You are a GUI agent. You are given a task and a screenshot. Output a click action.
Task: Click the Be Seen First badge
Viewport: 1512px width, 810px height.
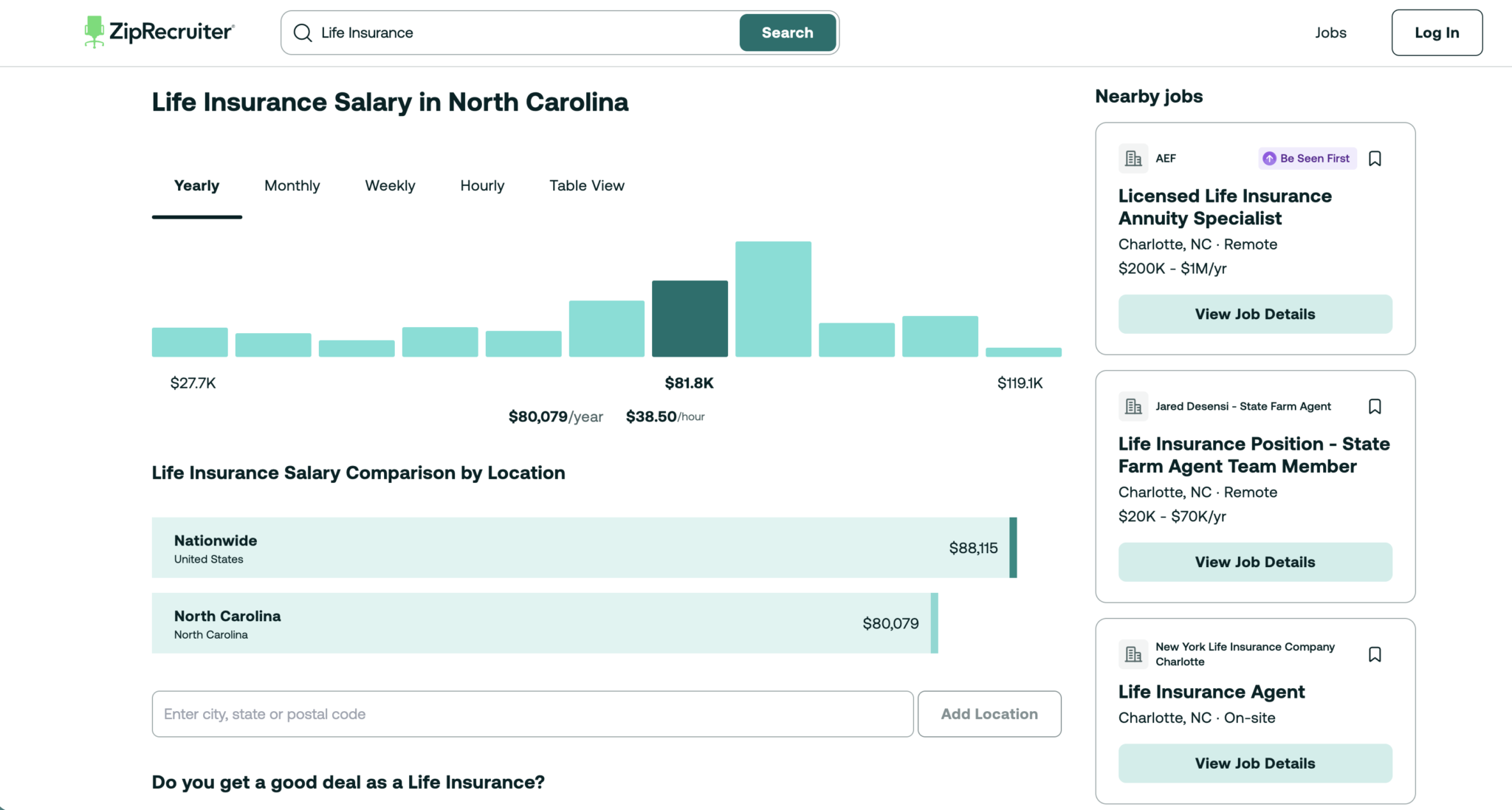tap(1307, 159)
